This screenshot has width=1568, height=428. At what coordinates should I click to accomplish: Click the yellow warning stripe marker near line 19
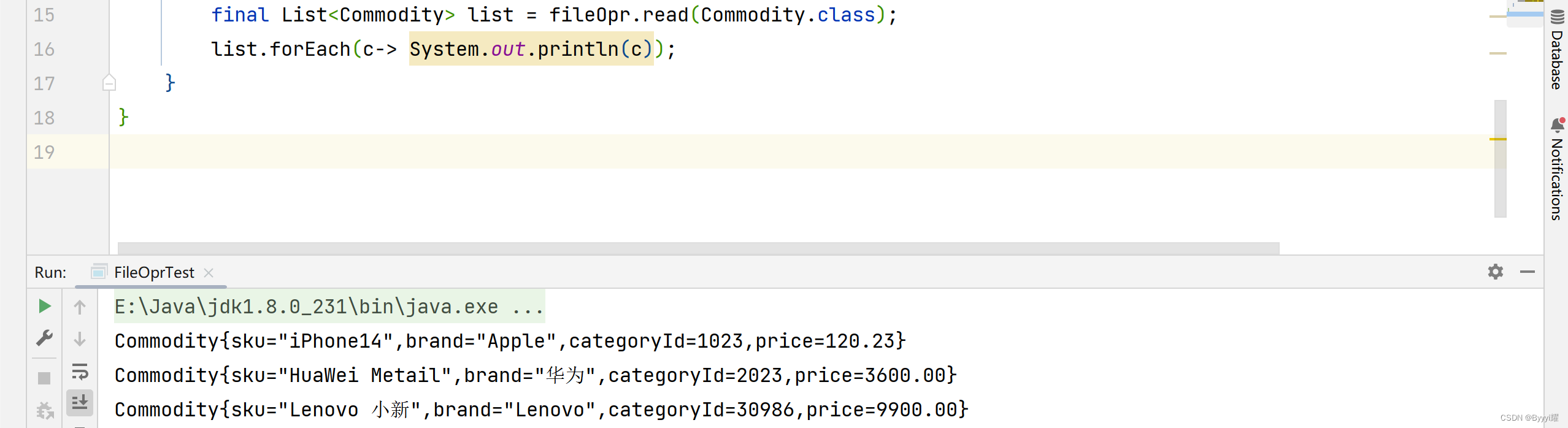click(1497, 139)
